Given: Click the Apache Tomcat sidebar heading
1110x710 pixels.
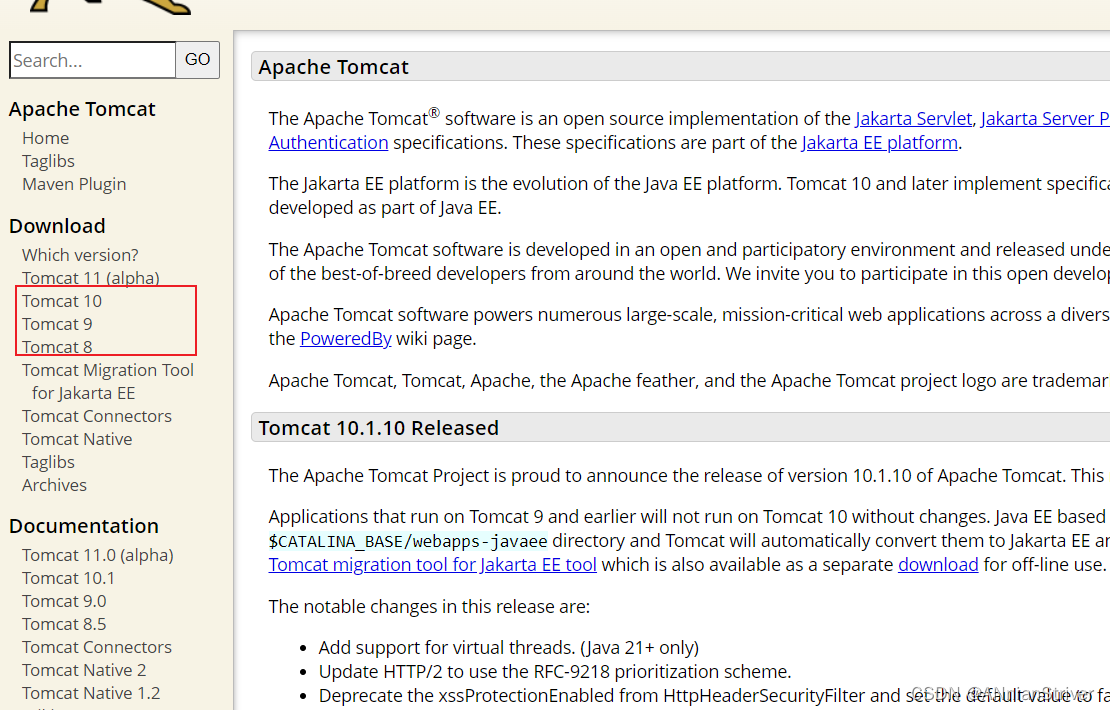Looking at the screenshot, I should (82, 109).
